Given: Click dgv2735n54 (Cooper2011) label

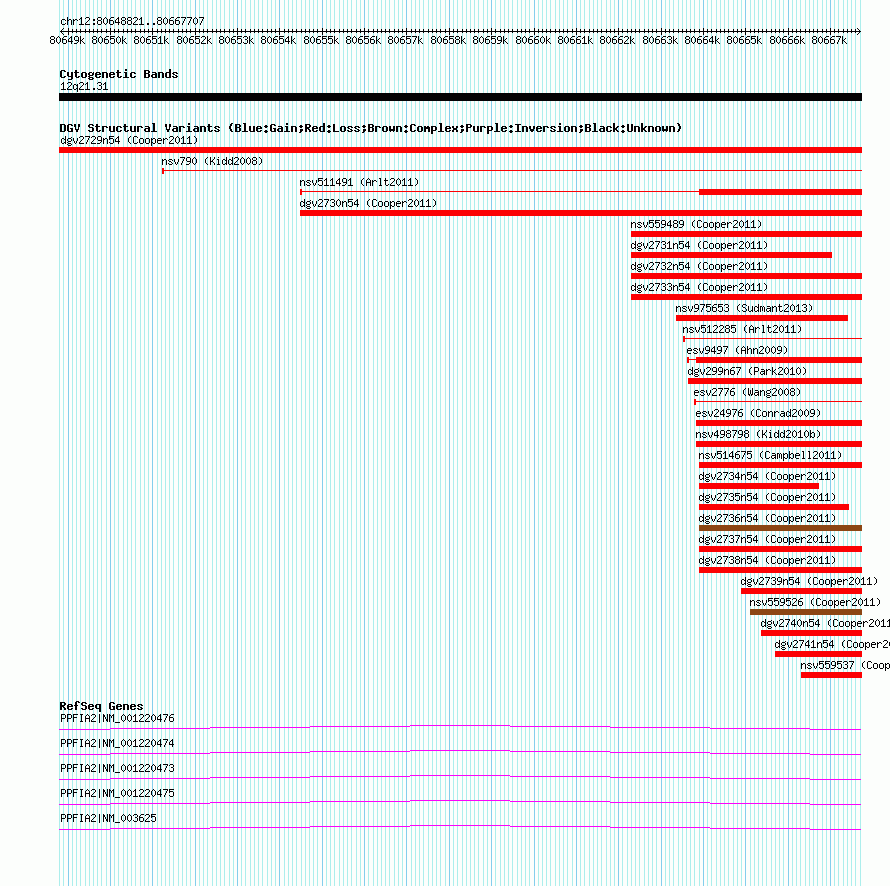Looking at the screenshot, I should tap(767, 497).
